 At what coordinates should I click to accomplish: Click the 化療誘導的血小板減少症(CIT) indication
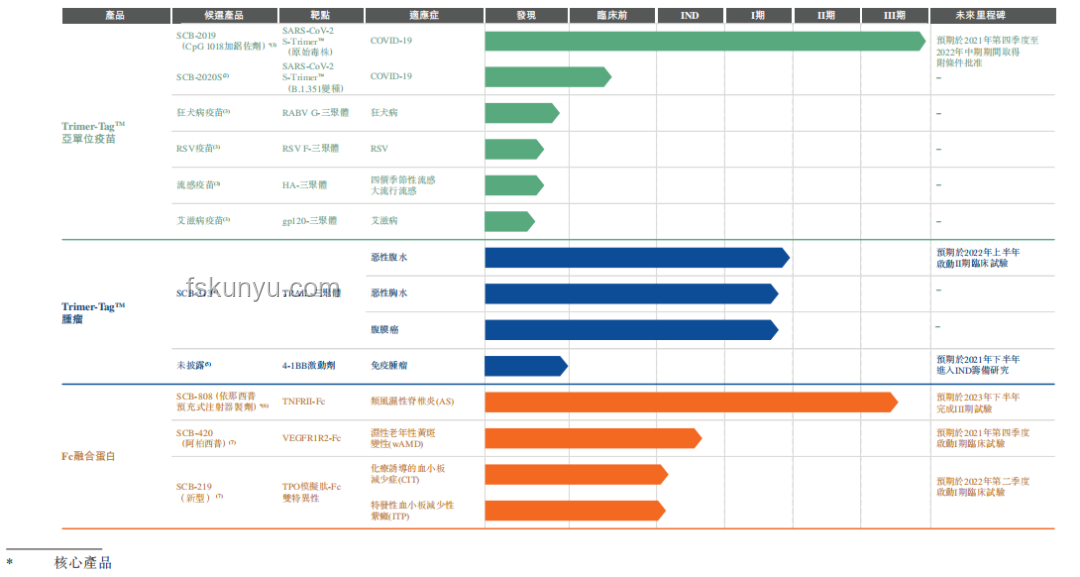coord(408,474)
